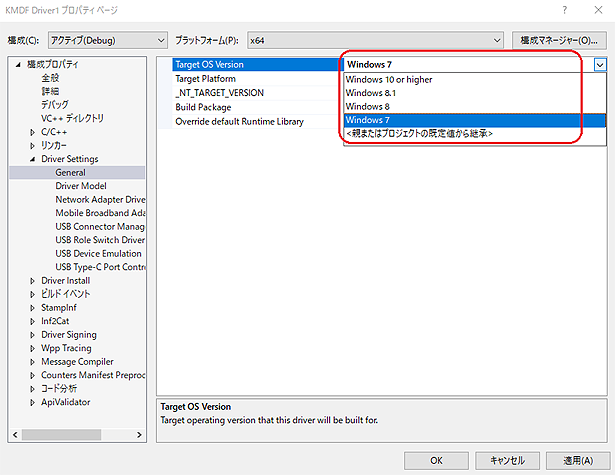Image resolution: width=615 pixels, height=475 pixels.
Task: Expand the C/C++ tree node
Action: (x=34, y=132)
